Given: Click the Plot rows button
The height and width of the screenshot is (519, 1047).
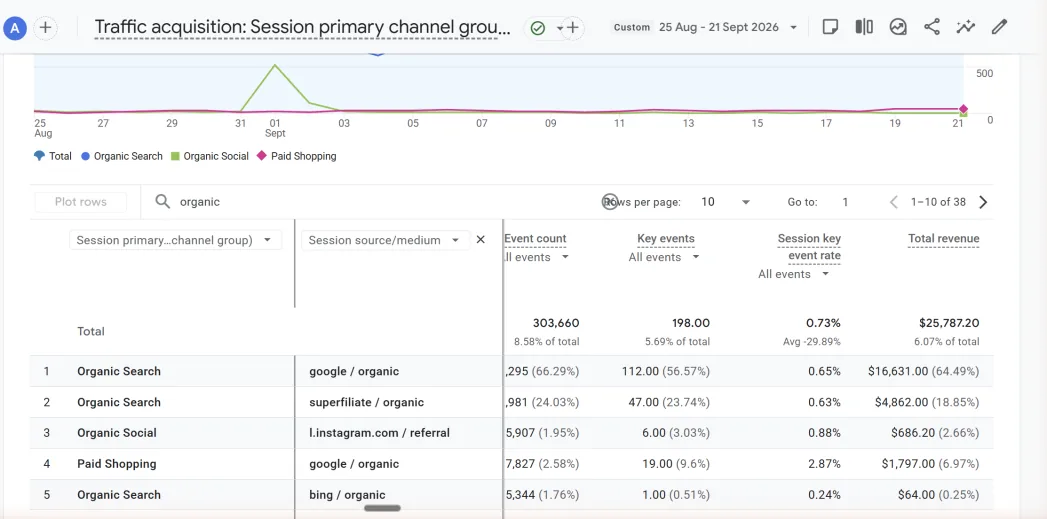Looking at the screenshot, I should click(81, 202).
